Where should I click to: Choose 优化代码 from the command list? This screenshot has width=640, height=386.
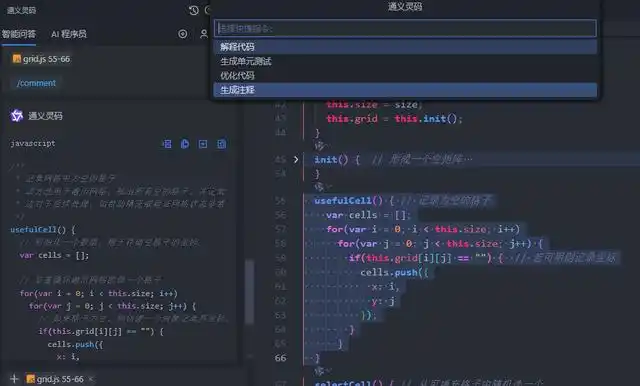click(405, 75)
